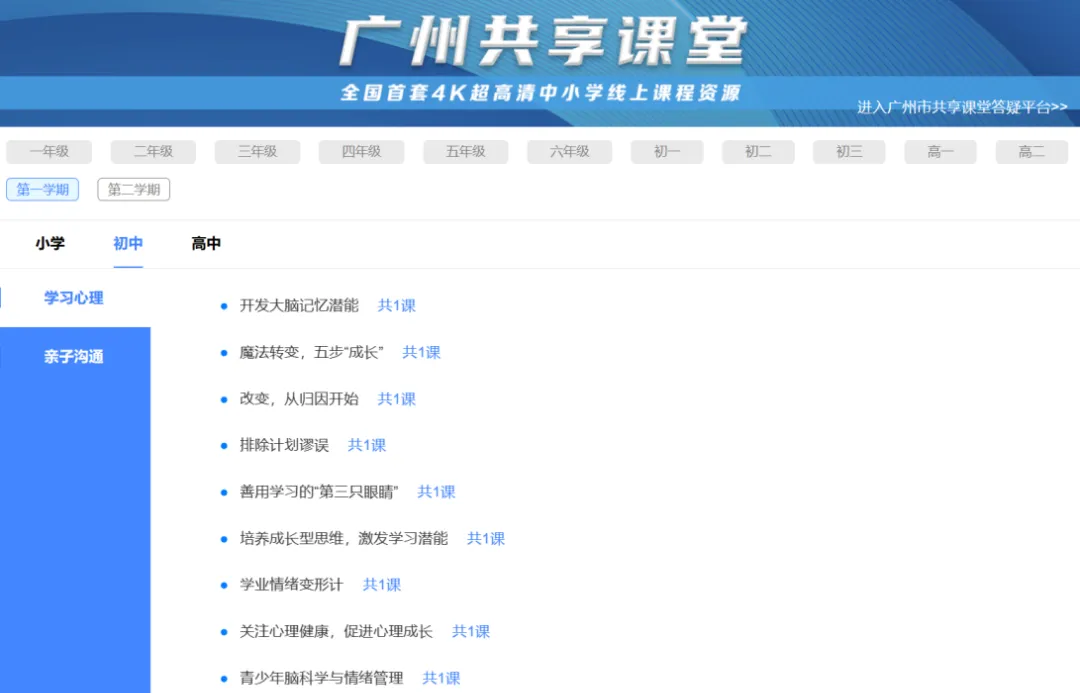Click 共1课 beside 青少年脑科学与情绪管理
This screenshot has height=693, width=1080.
point(442,678)
